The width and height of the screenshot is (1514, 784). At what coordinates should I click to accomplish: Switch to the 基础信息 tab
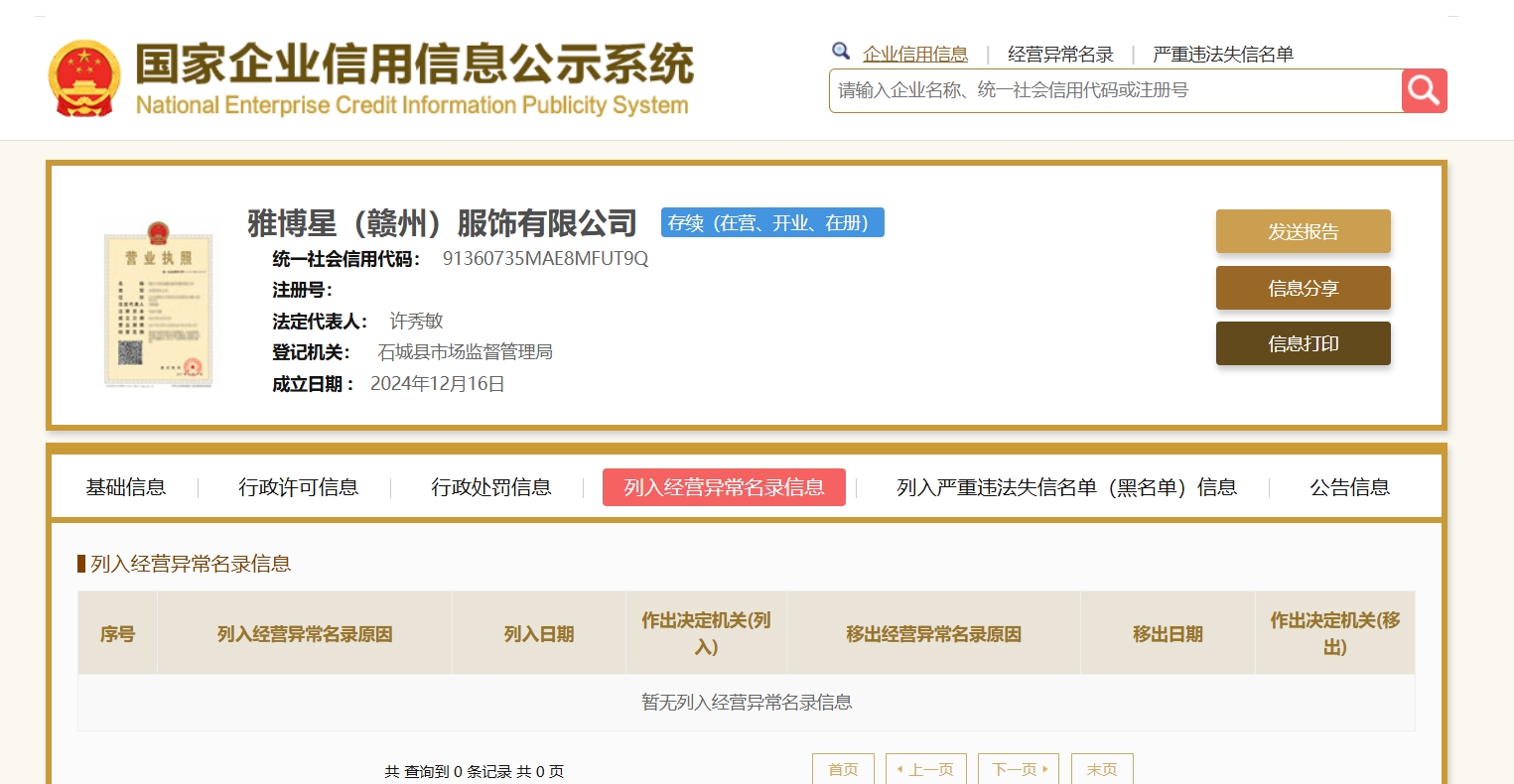coord(126,487)
